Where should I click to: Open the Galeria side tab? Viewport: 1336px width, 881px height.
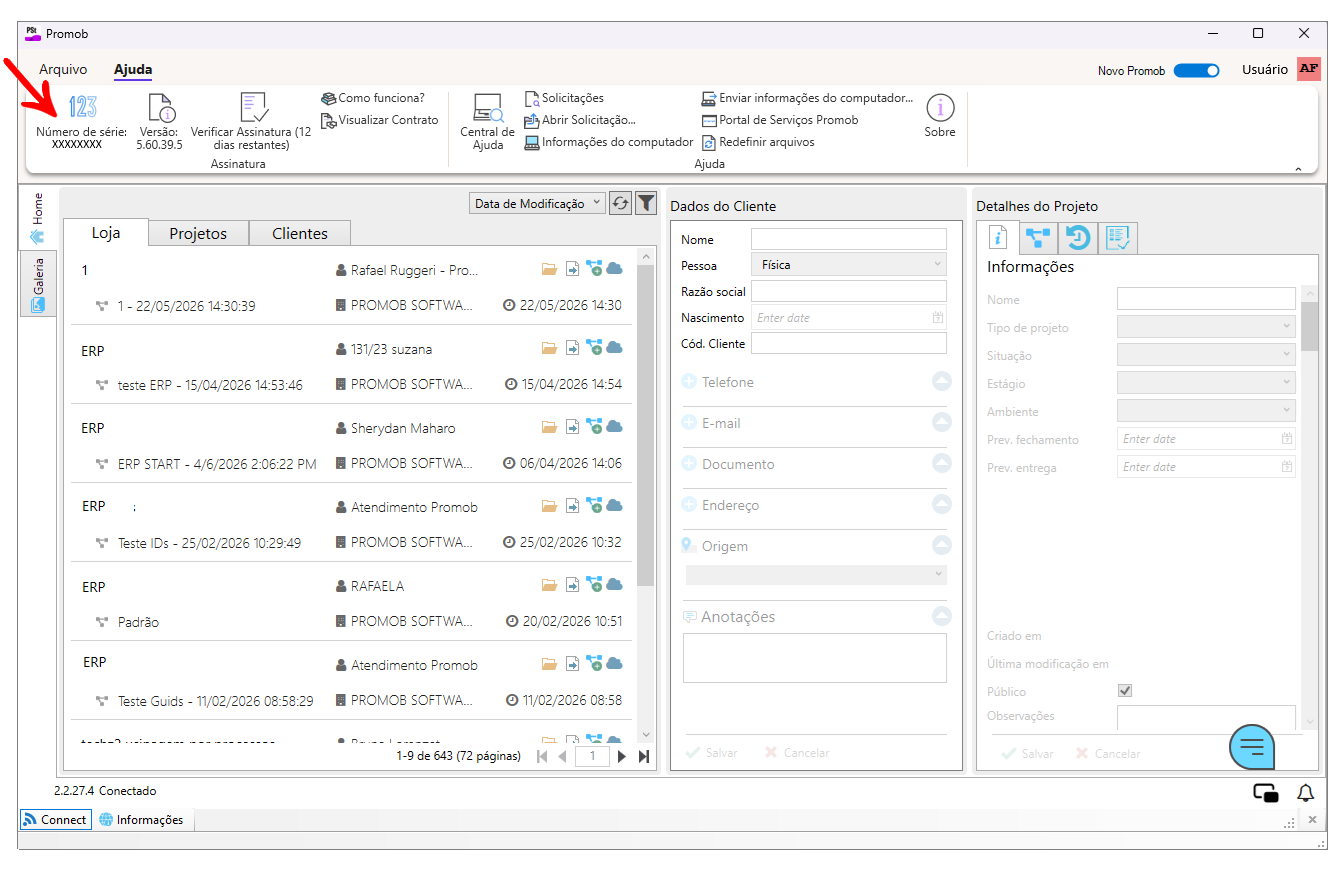coord(38,283)
